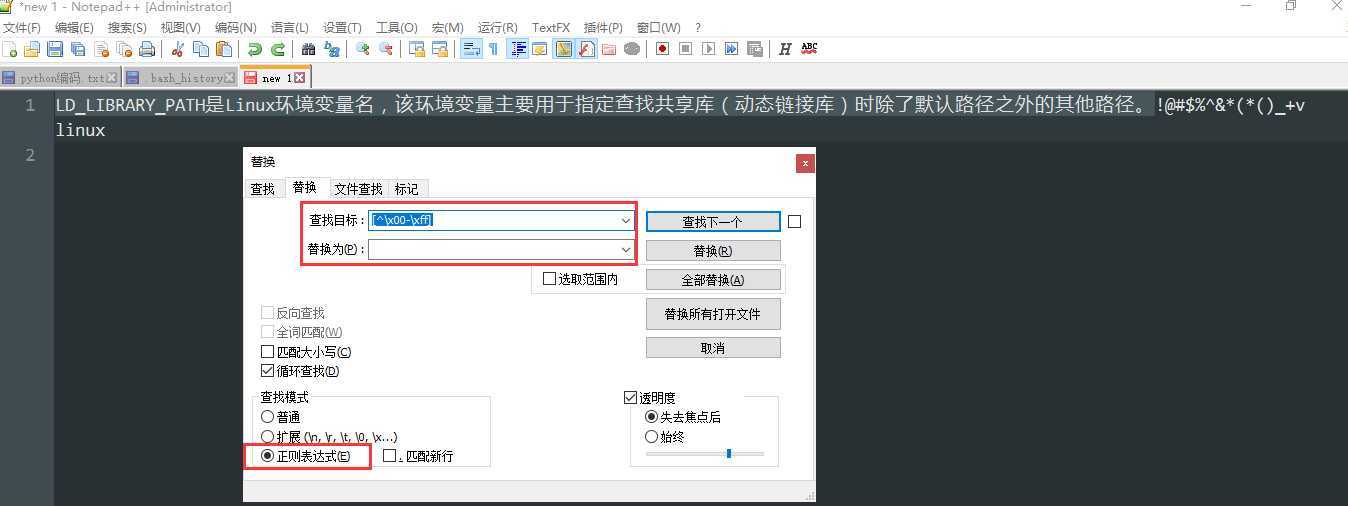The width and height of the screenshot is (1348, 506).
Task: Open Replace with the toolbar replace icon
Action: point(332,48)
